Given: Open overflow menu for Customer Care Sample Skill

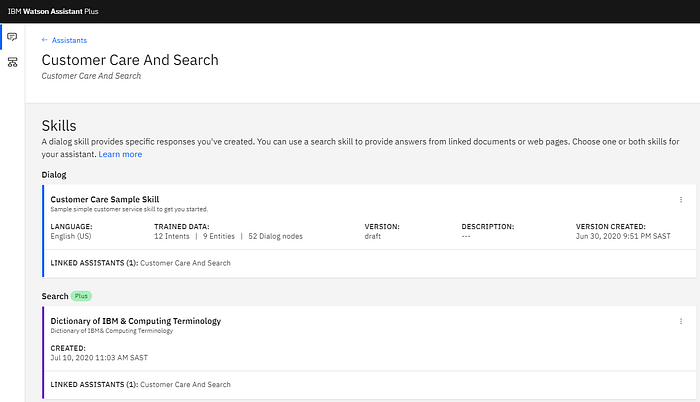Looking at the screenshot, I should click(x=681, y=200).
